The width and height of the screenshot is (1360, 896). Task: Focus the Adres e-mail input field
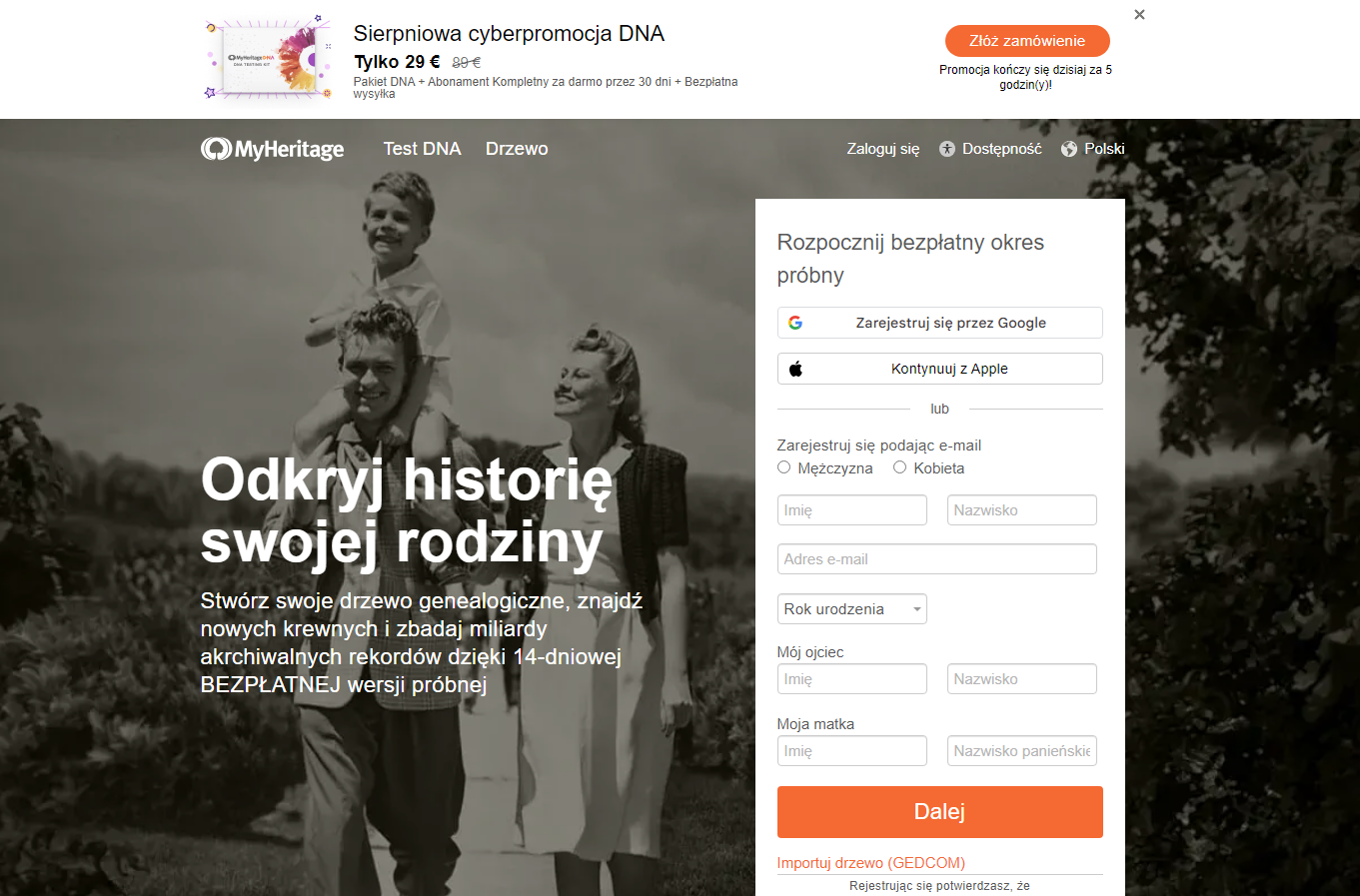pos(937,559)
